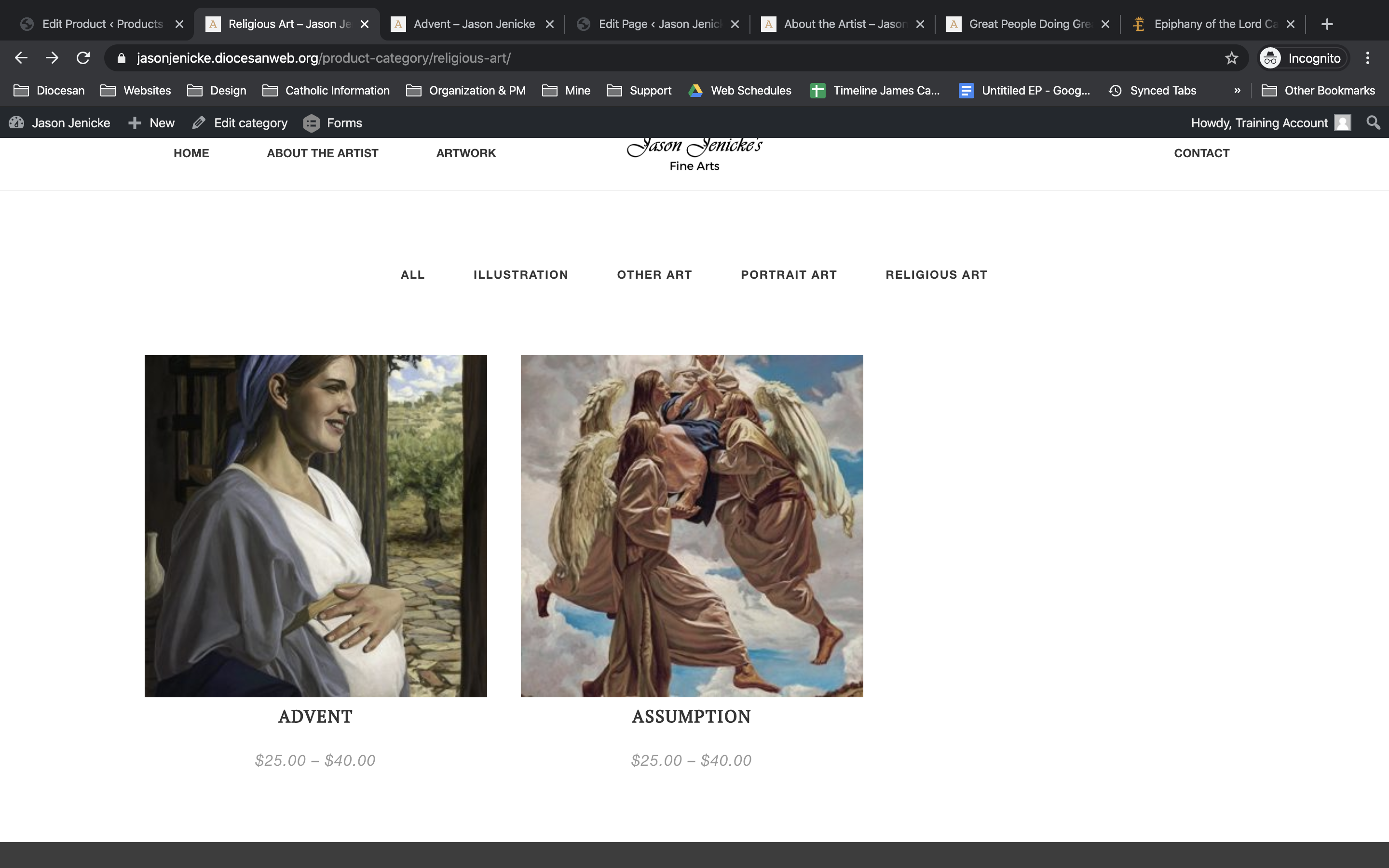This screenshot has height=868, width=1389.
Task: Click the WordPress admin search magnifier
Action: (1373, 123)
